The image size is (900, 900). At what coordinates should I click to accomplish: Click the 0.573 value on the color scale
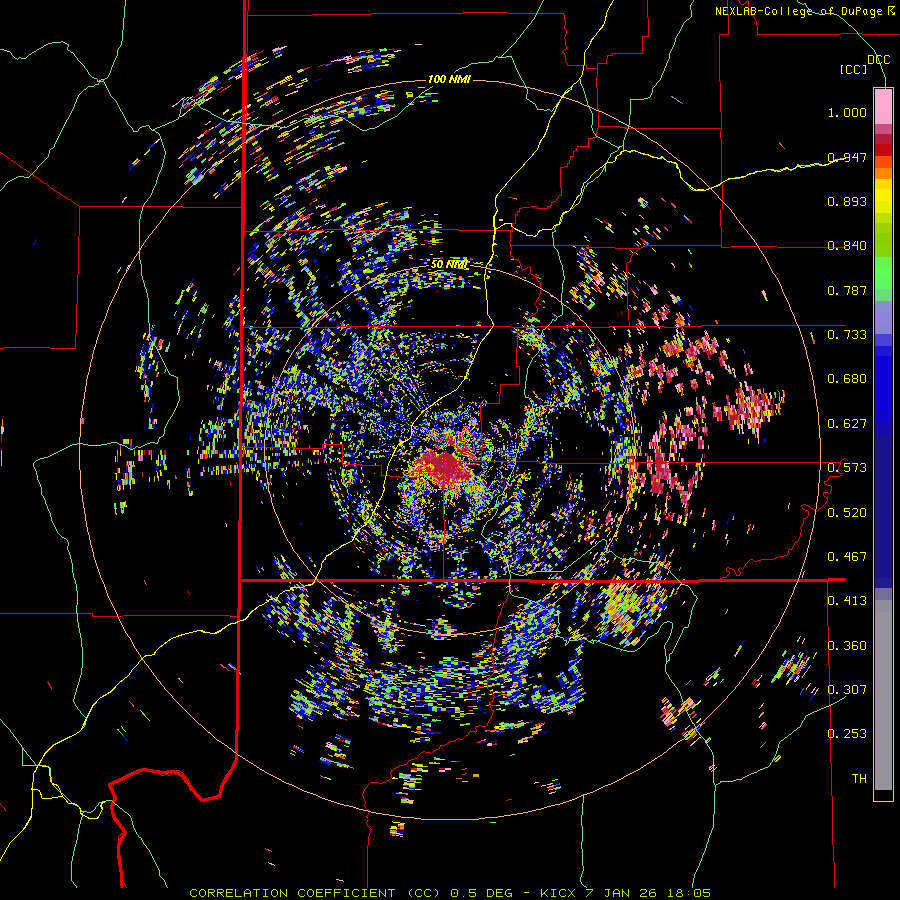tap(847, 468)
